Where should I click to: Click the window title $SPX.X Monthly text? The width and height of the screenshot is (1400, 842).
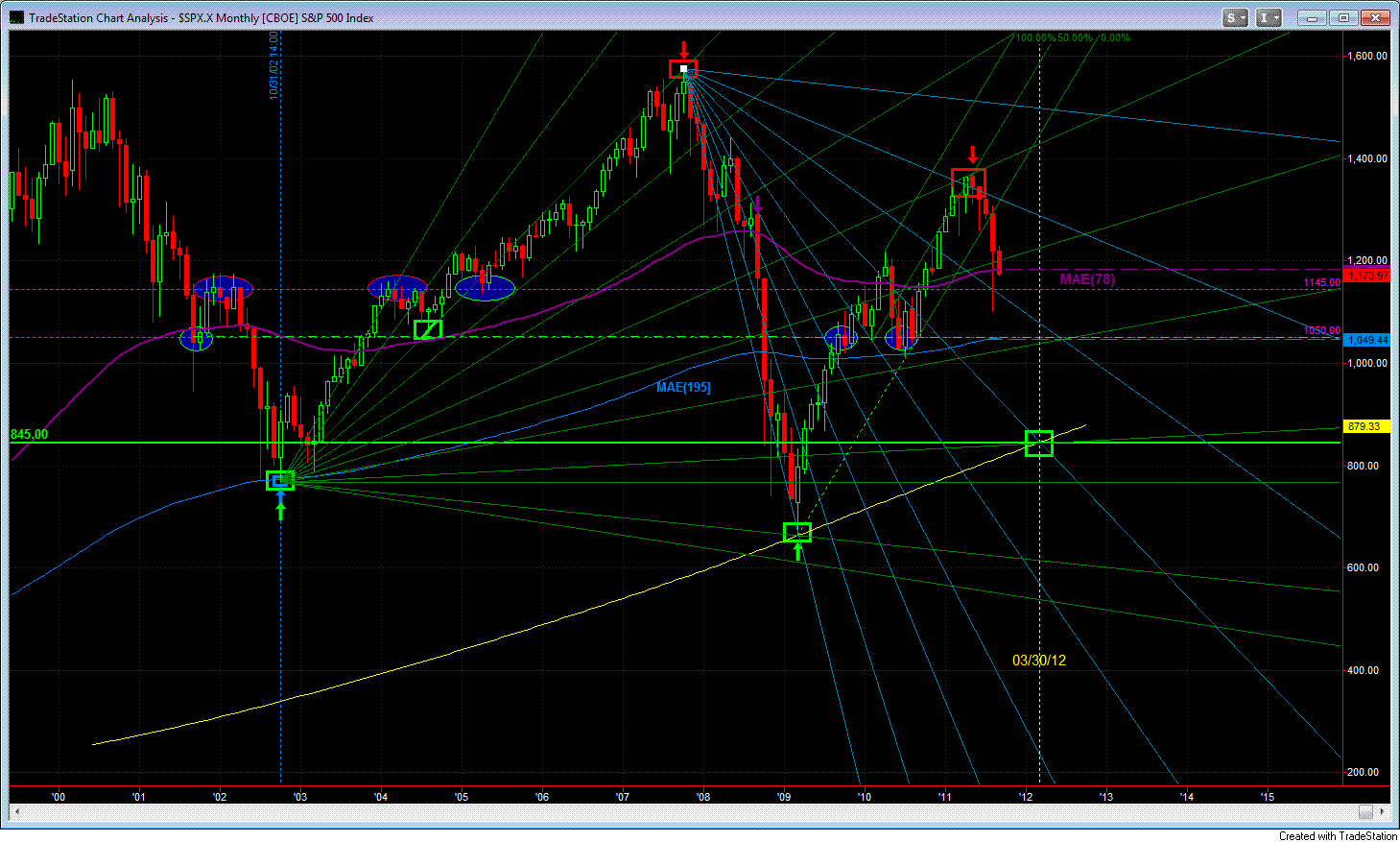click(x=218, y=18)
